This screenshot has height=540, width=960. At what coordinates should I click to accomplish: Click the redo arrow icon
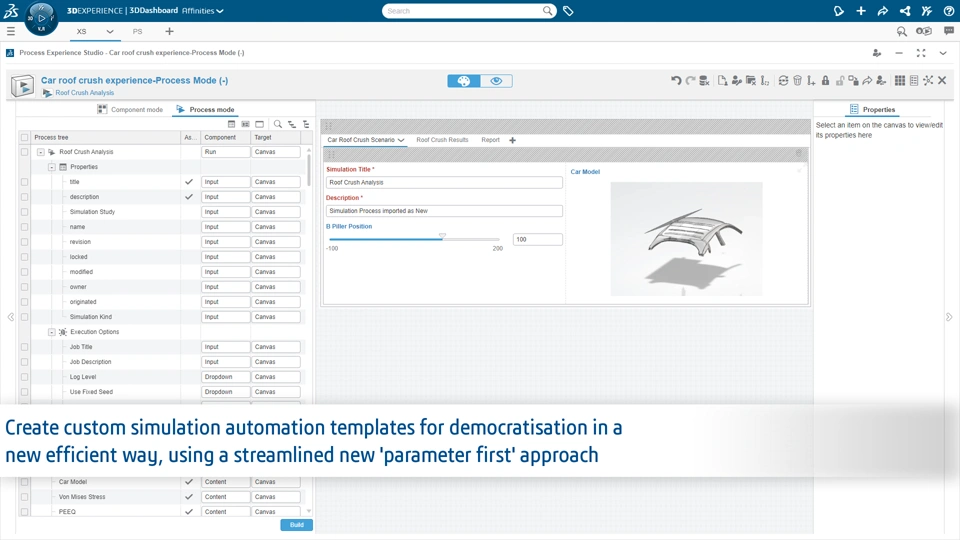tap(690, 80)
